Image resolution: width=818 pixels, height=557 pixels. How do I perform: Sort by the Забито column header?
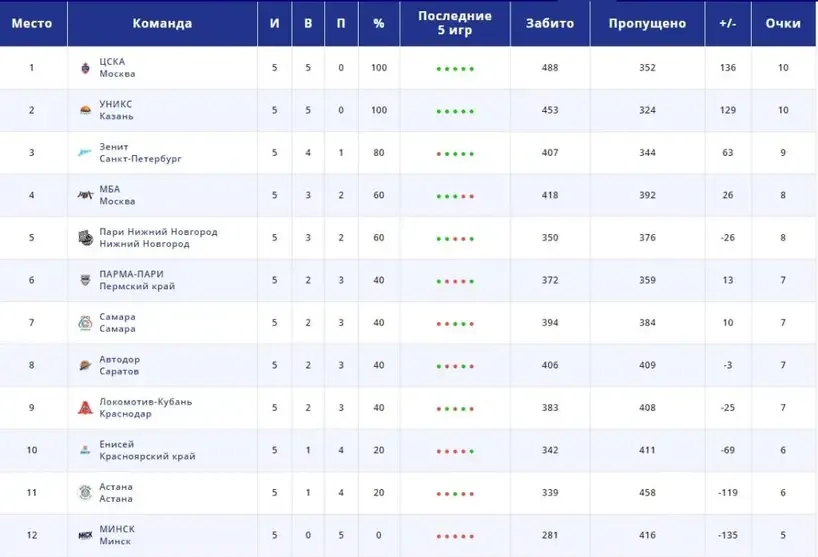550,23
